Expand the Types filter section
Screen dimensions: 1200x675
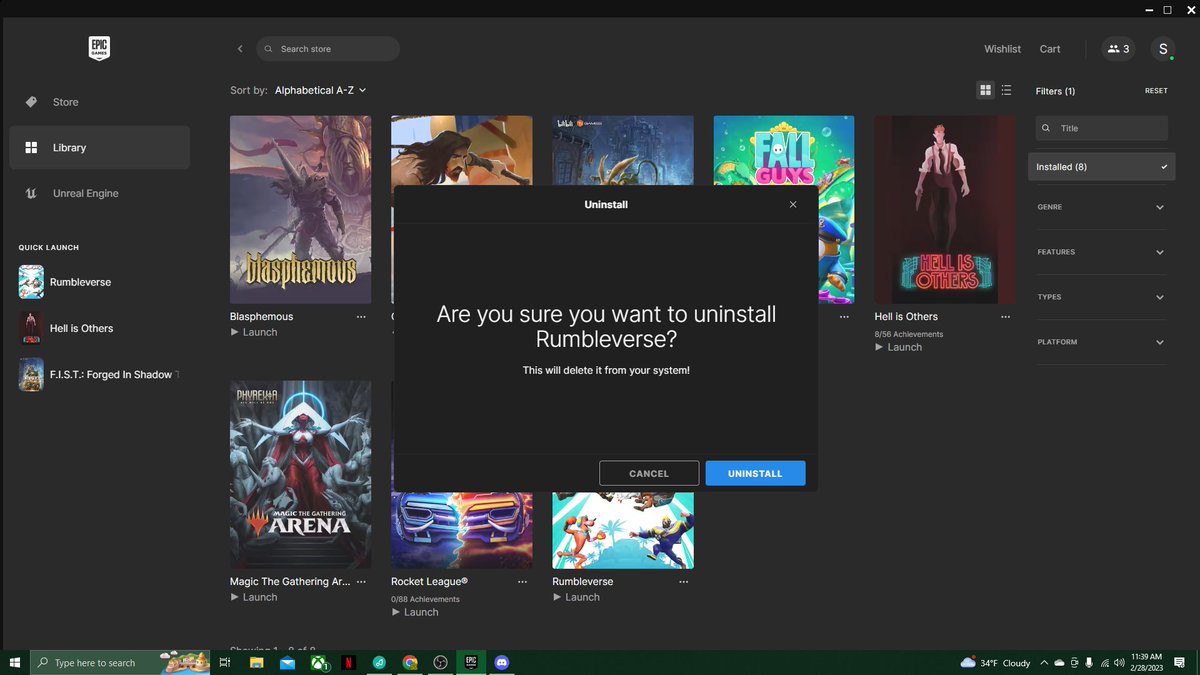(1101, 297)
